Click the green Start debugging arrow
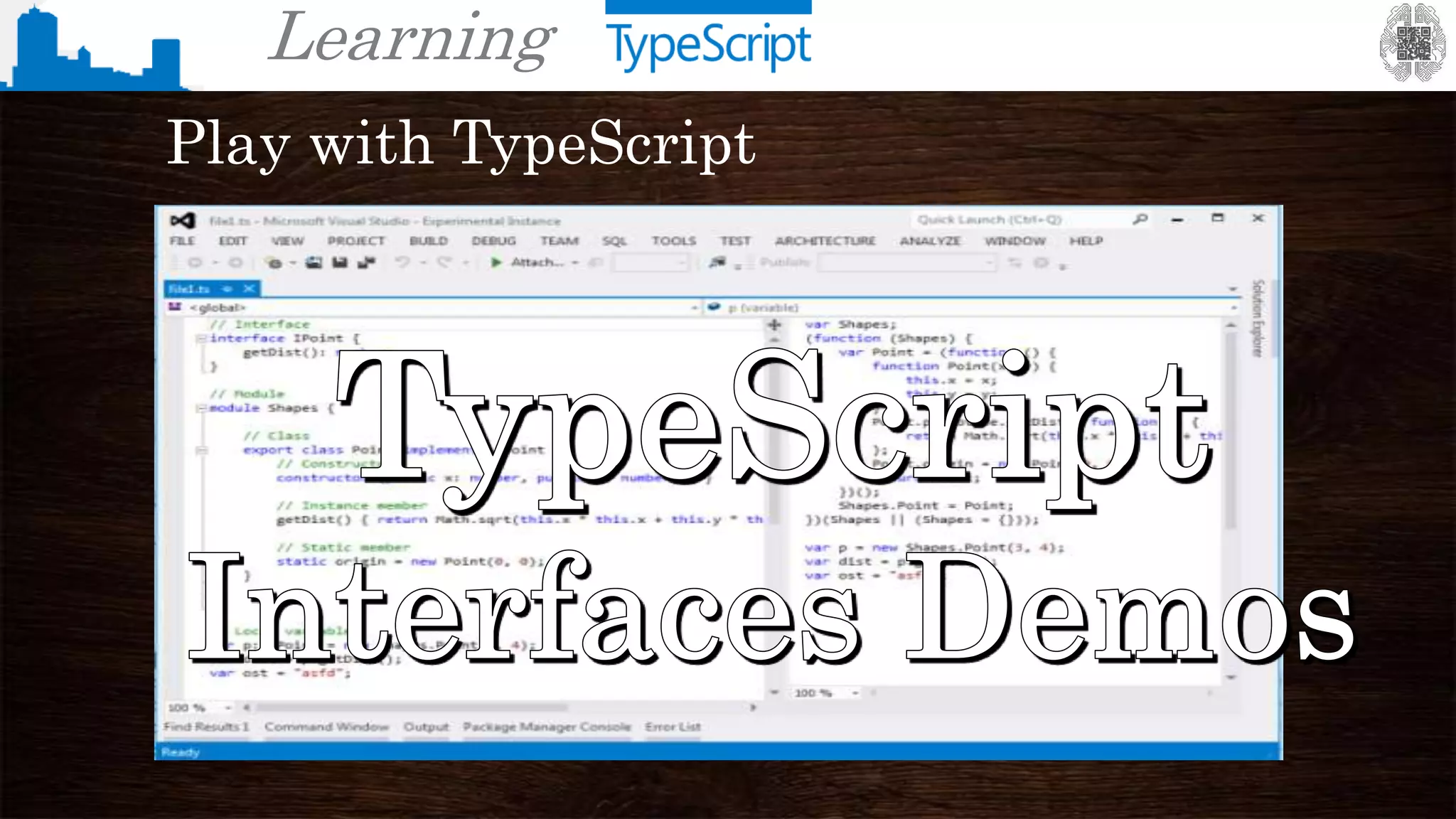Screen dimensions: 1456x819 (x=496, y=262)
